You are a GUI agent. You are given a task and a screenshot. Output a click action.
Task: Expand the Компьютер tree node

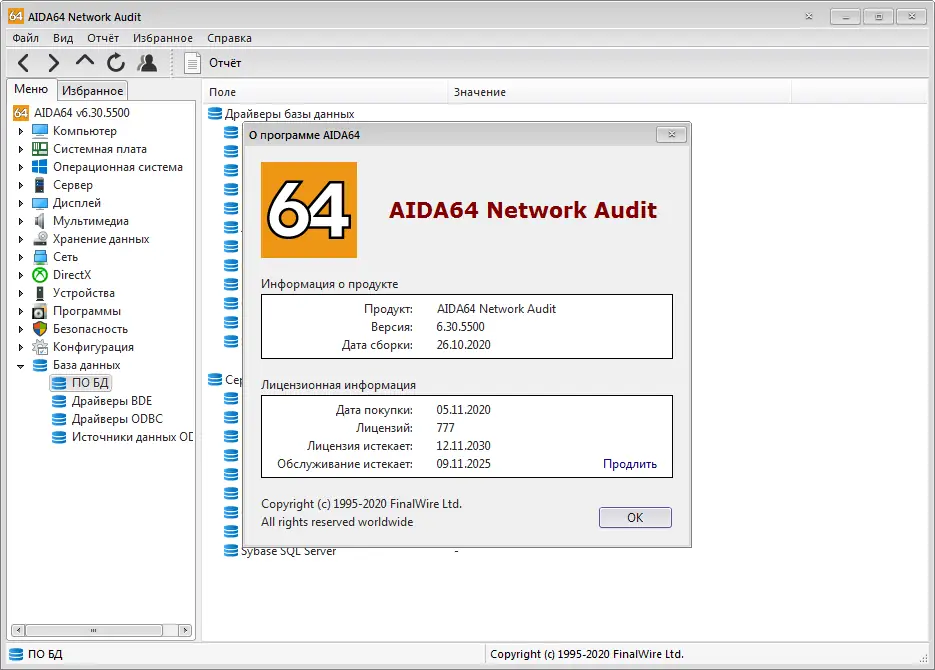point(21,131)
